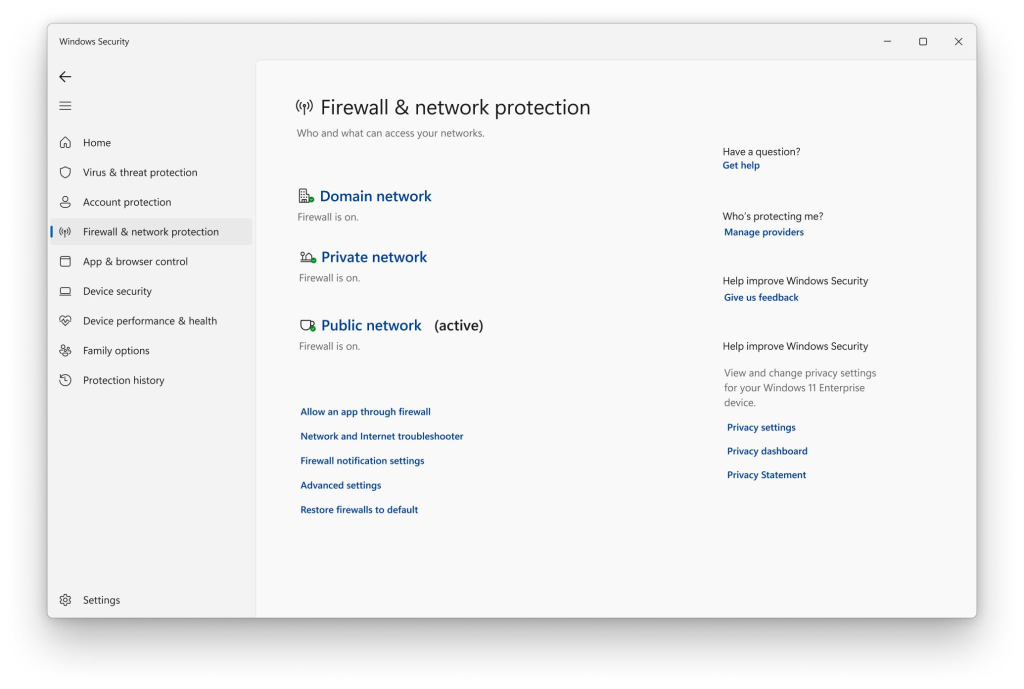Click Restore firewalls to default
This screenshot has width=1024, height=689.
[359, 510]
